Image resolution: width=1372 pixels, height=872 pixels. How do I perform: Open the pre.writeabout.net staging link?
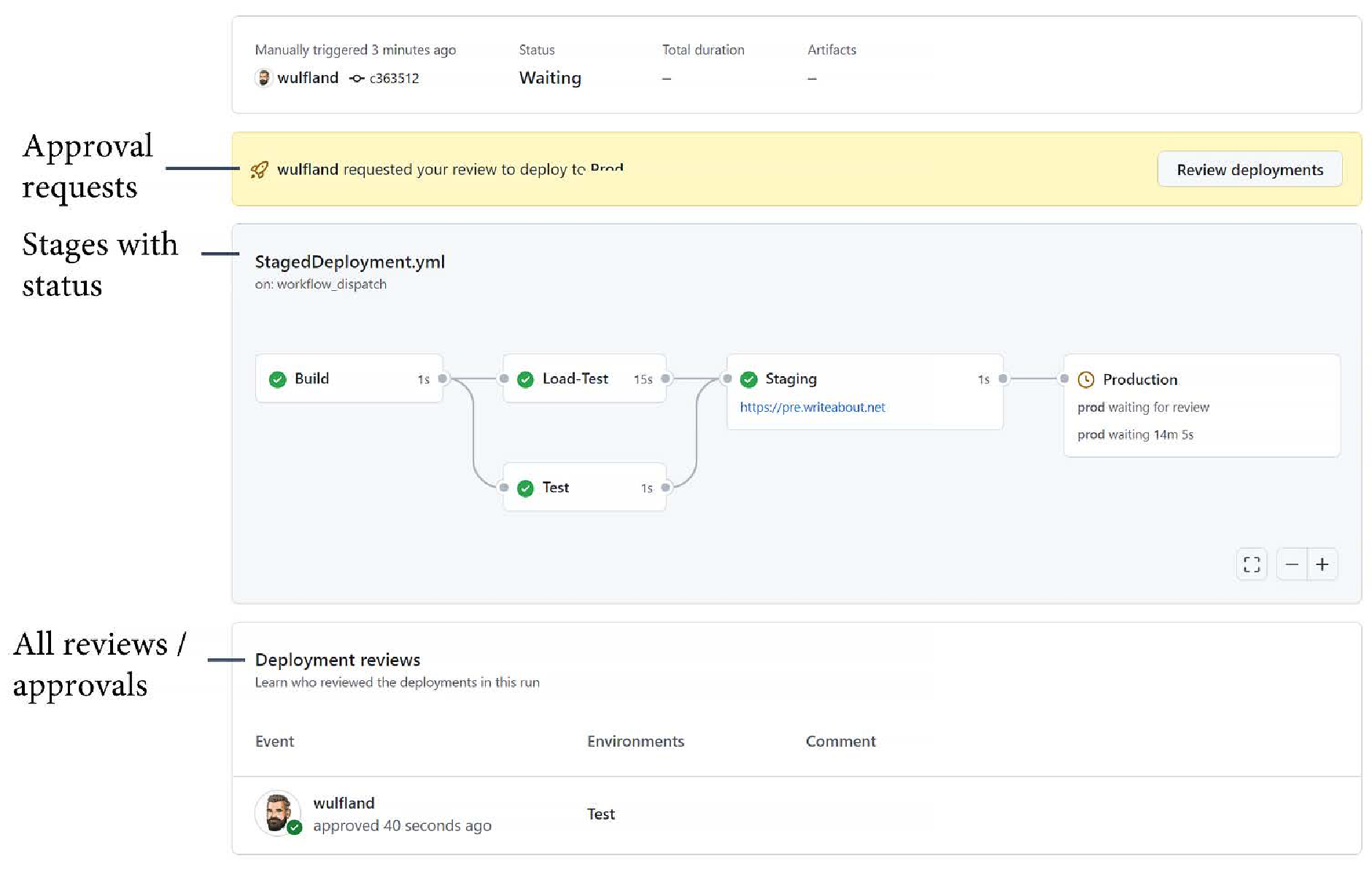[812, 407]
